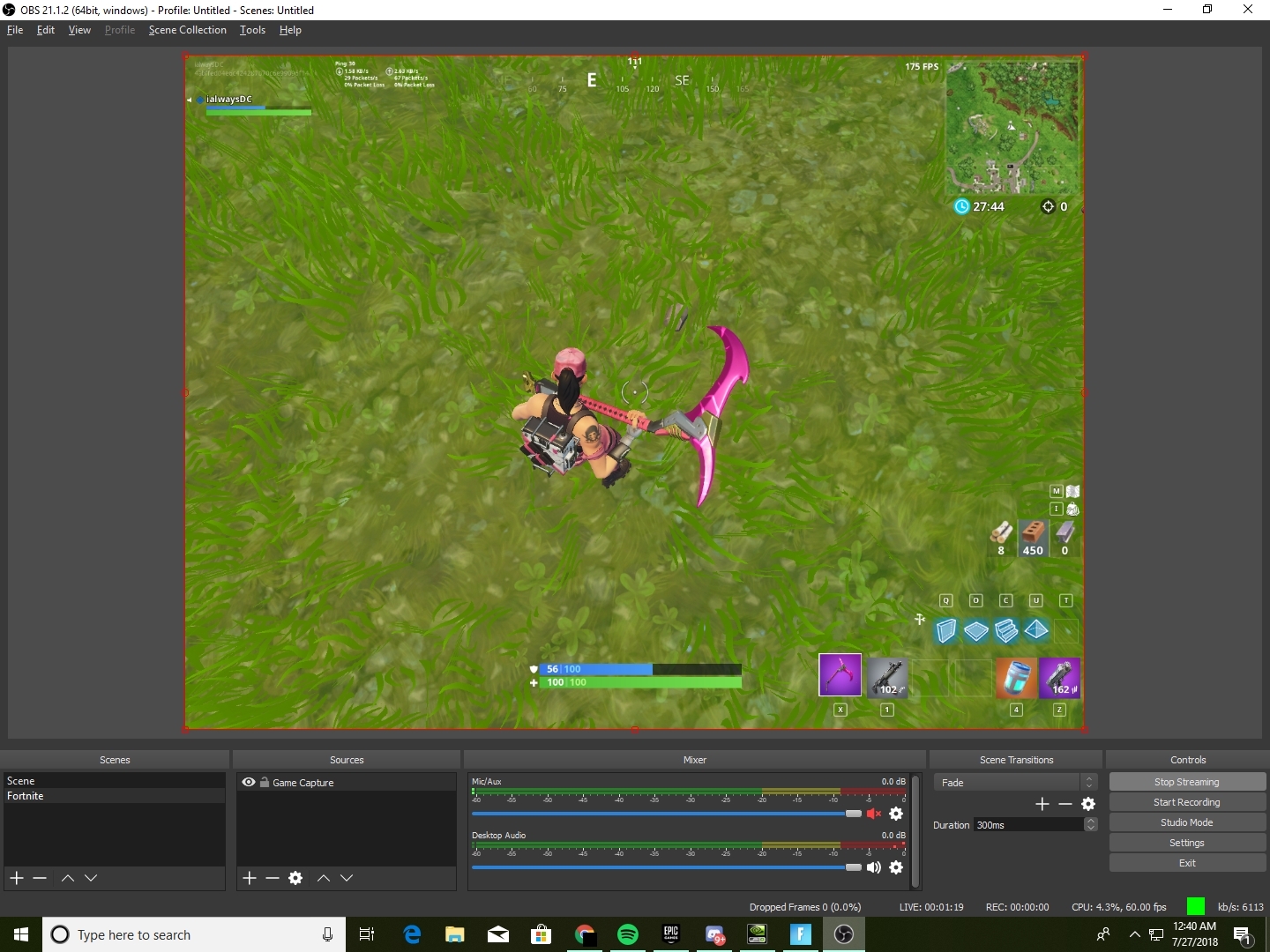This screenshot has height=952, width=1270.
Task: Move the source down in the list
Action: click(347, 878)
